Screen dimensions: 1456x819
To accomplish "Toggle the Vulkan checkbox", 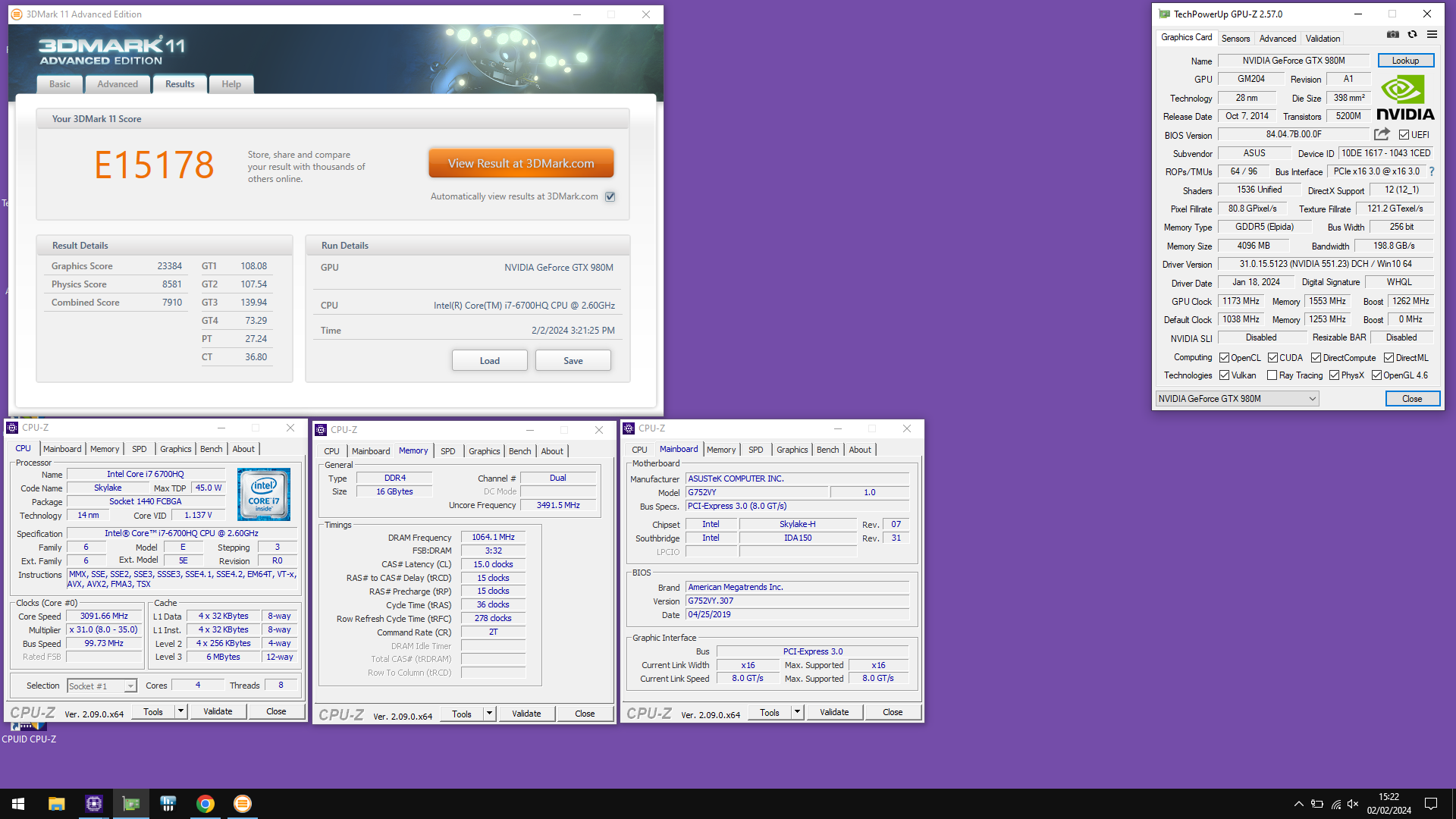I will 1224,375.
